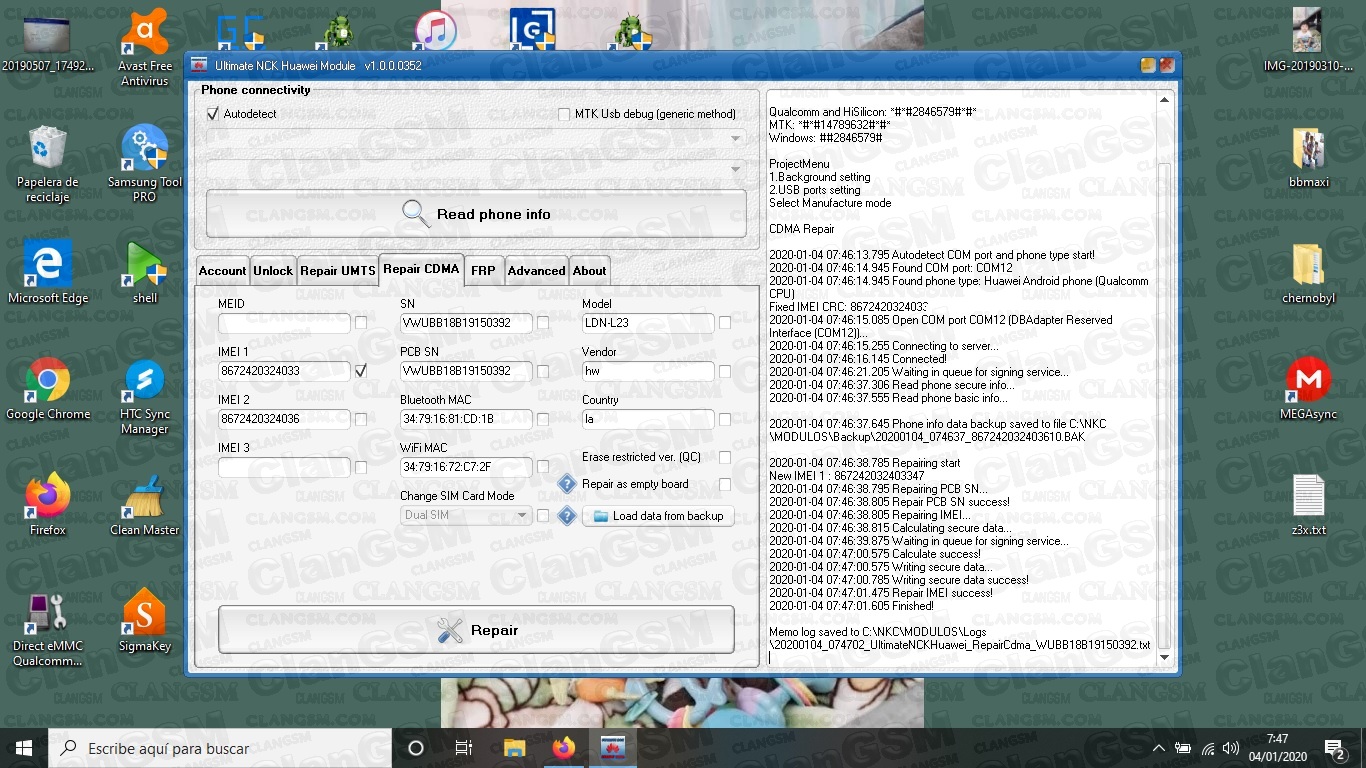Open the About tab
1366x768 pixels.
click(589, 271)
